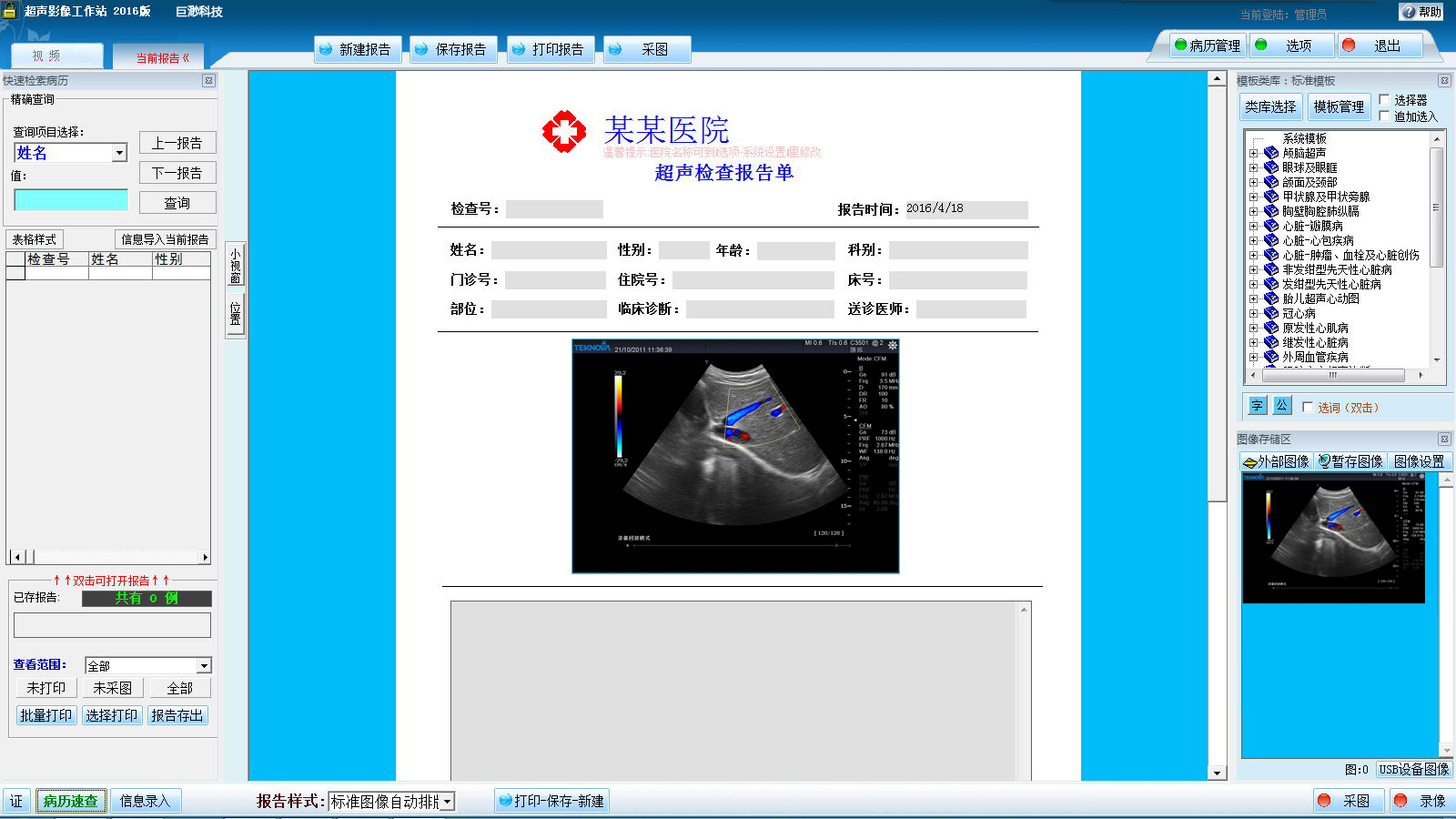Close the 模板类库 panel
Viewport: 1456px width, 819px height.
1444,81
